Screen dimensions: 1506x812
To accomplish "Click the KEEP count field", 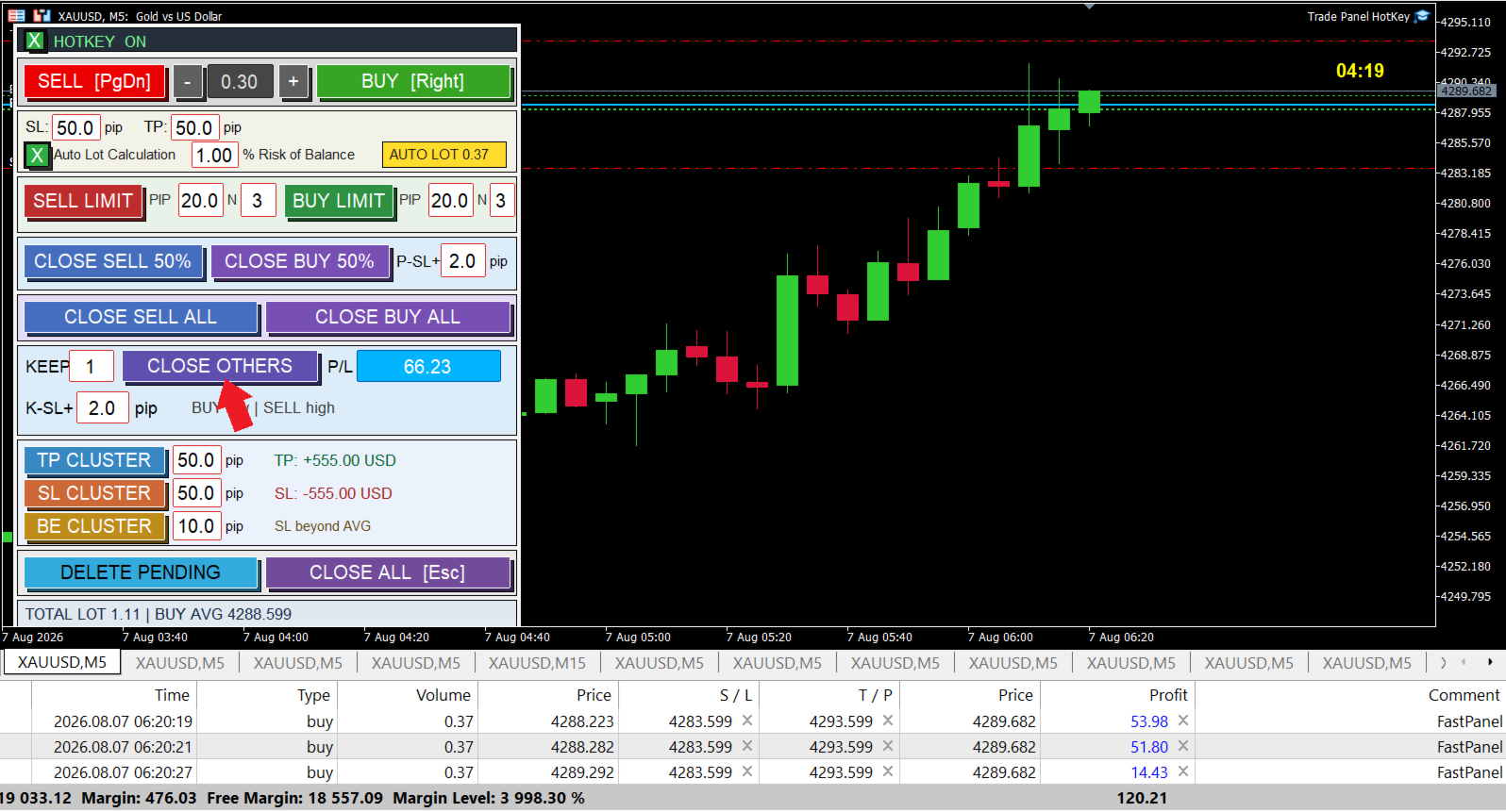I will 91,366.
